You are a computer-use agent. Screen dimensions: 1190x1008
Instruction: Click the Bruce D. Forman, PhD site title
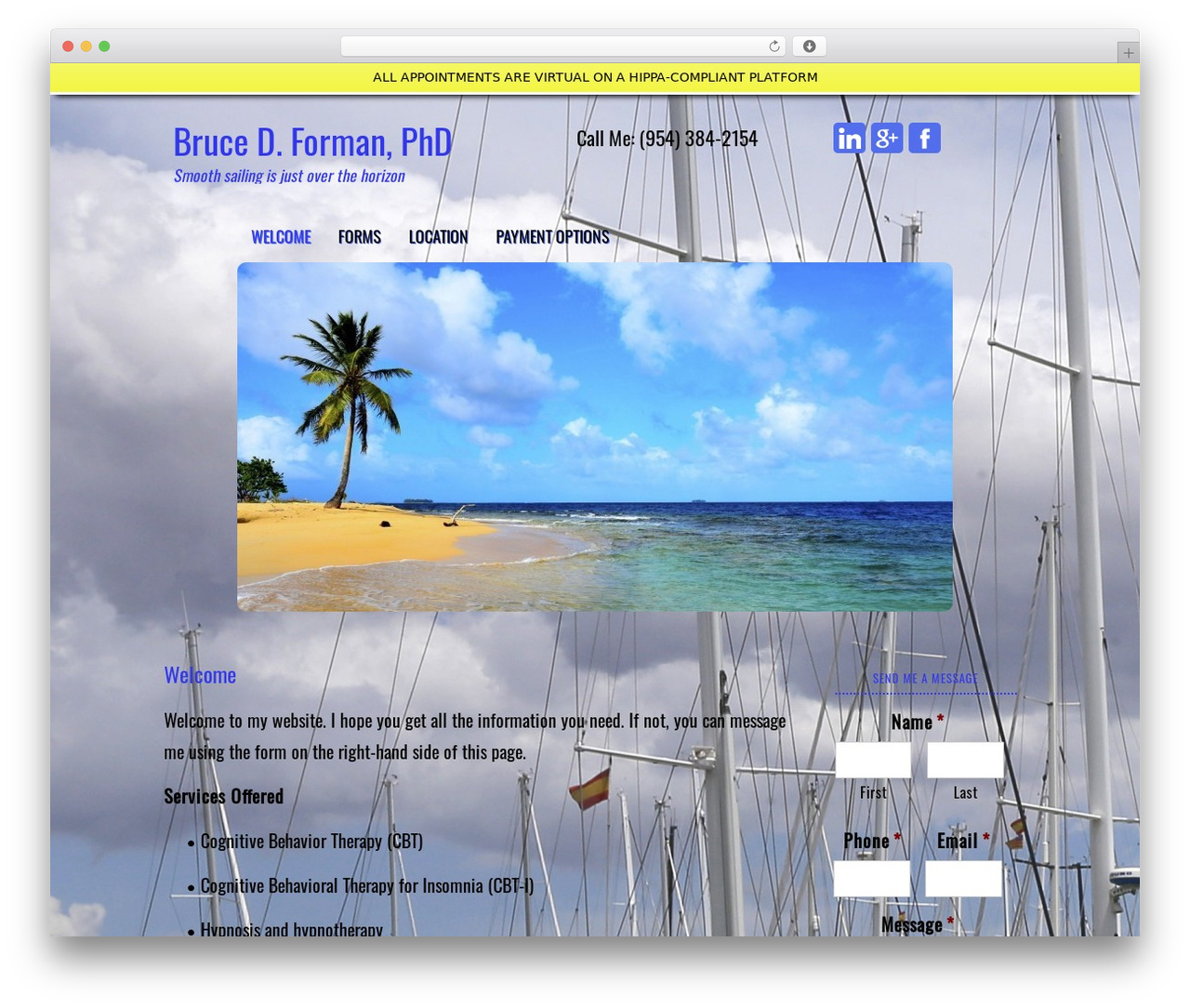[312, 142]
